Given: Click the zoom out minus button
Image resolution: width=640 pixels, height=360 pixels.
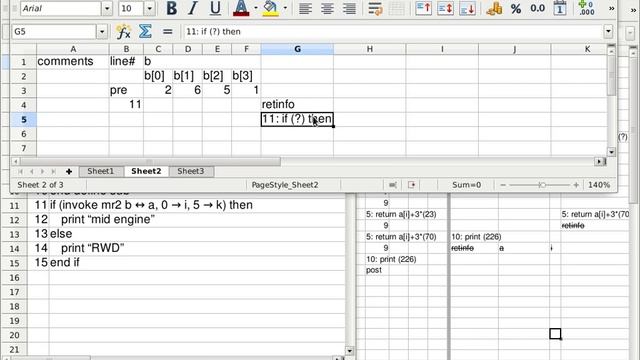Looking at the screenshot, I should 503,185.
